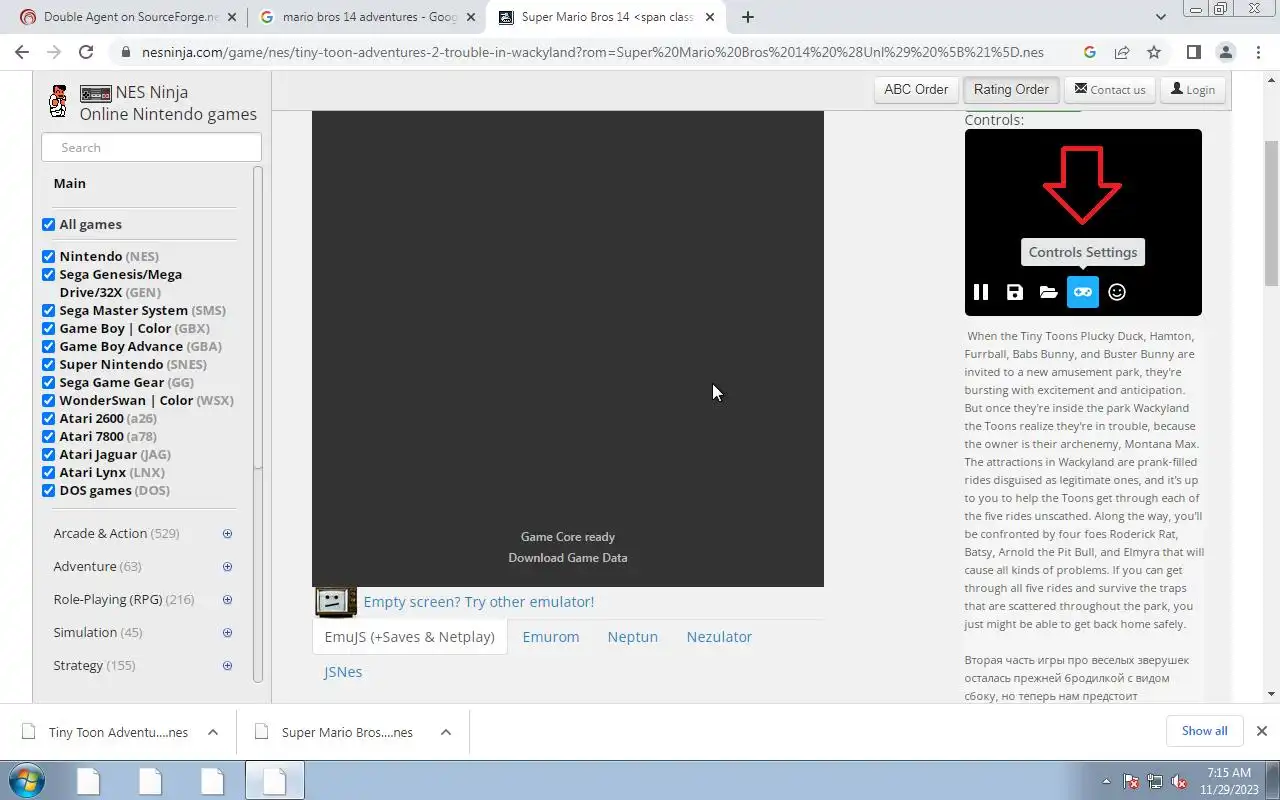Click the save state floppy disk icon
Image resolution: width=1280 pixels, height=800 pixels.
(x=1015, y=292)
